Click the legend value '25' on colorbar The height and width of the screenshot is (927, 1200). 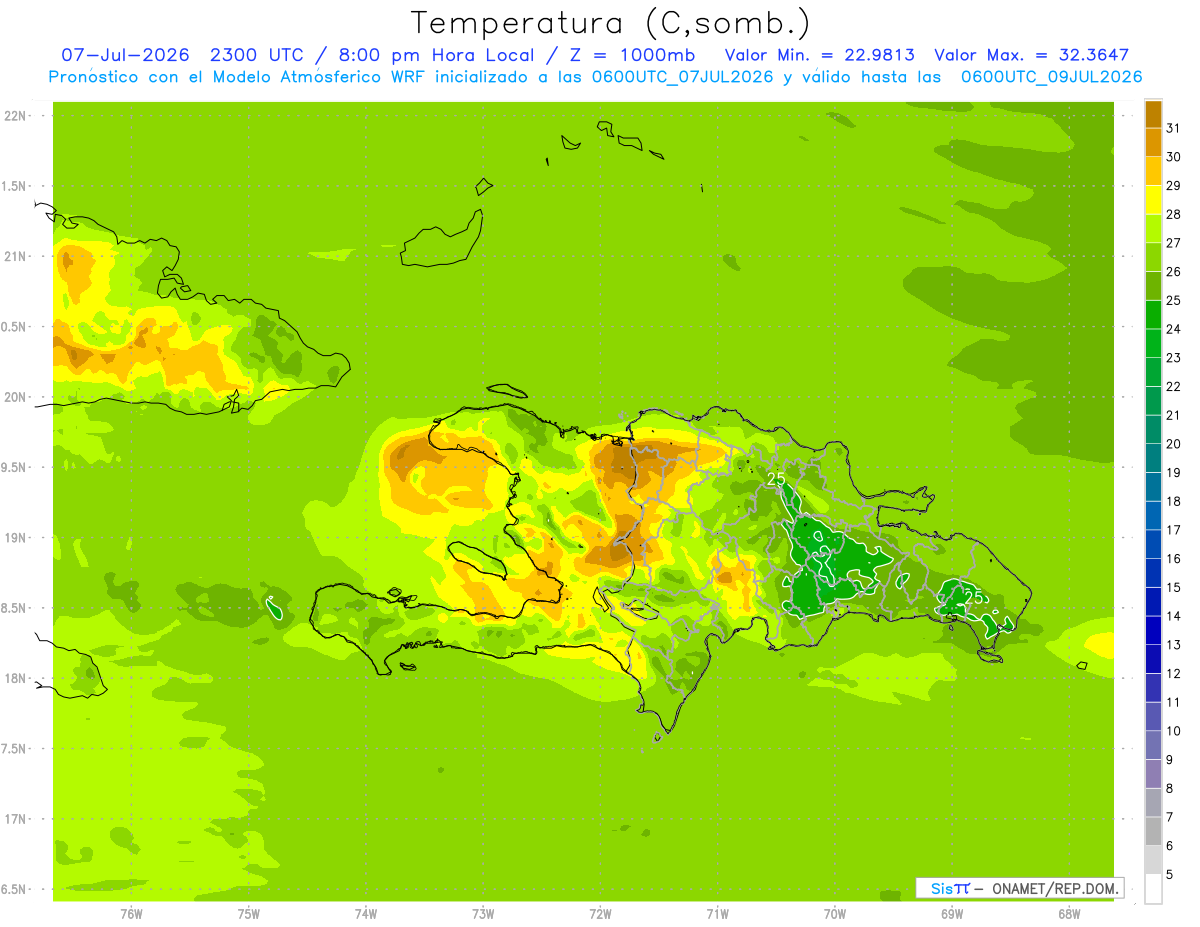point(1173,300)
